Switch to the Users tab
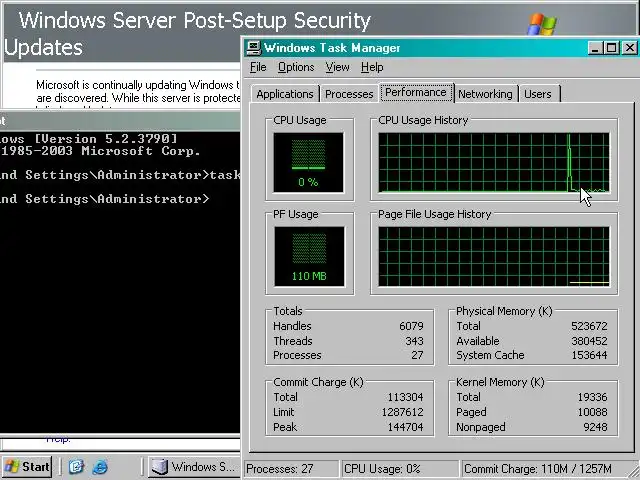The height and width of the screenshot is (480, 640). (x=538, y=94)
